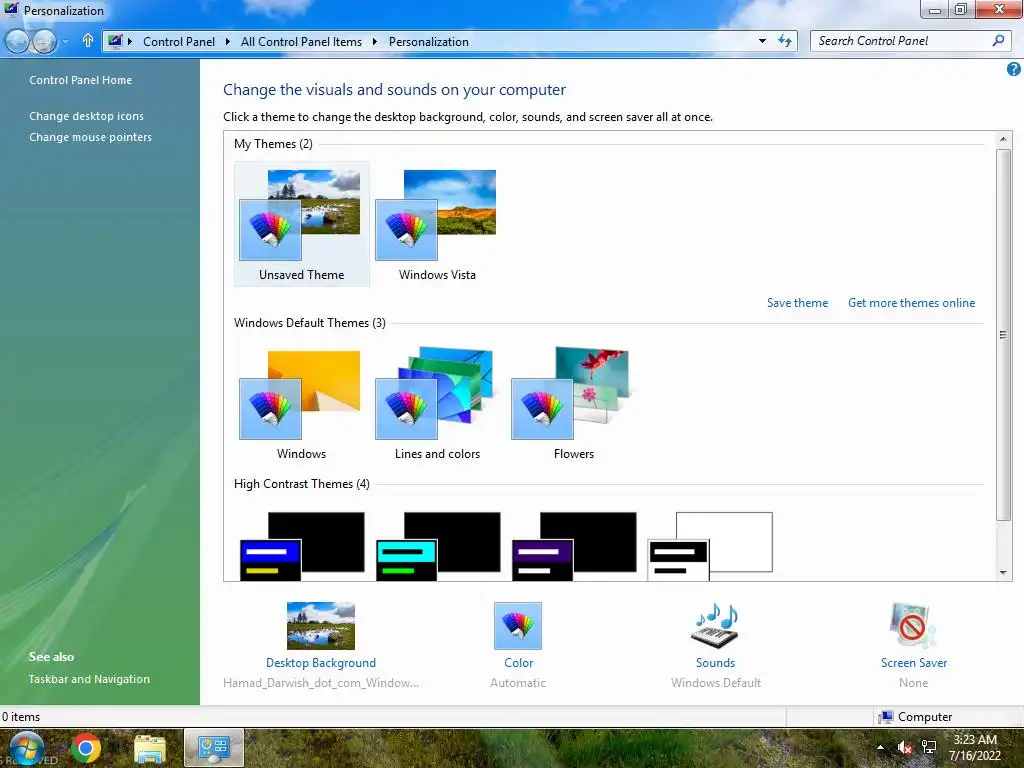Click the Control Panel breadcrumb

click(178, 42)
